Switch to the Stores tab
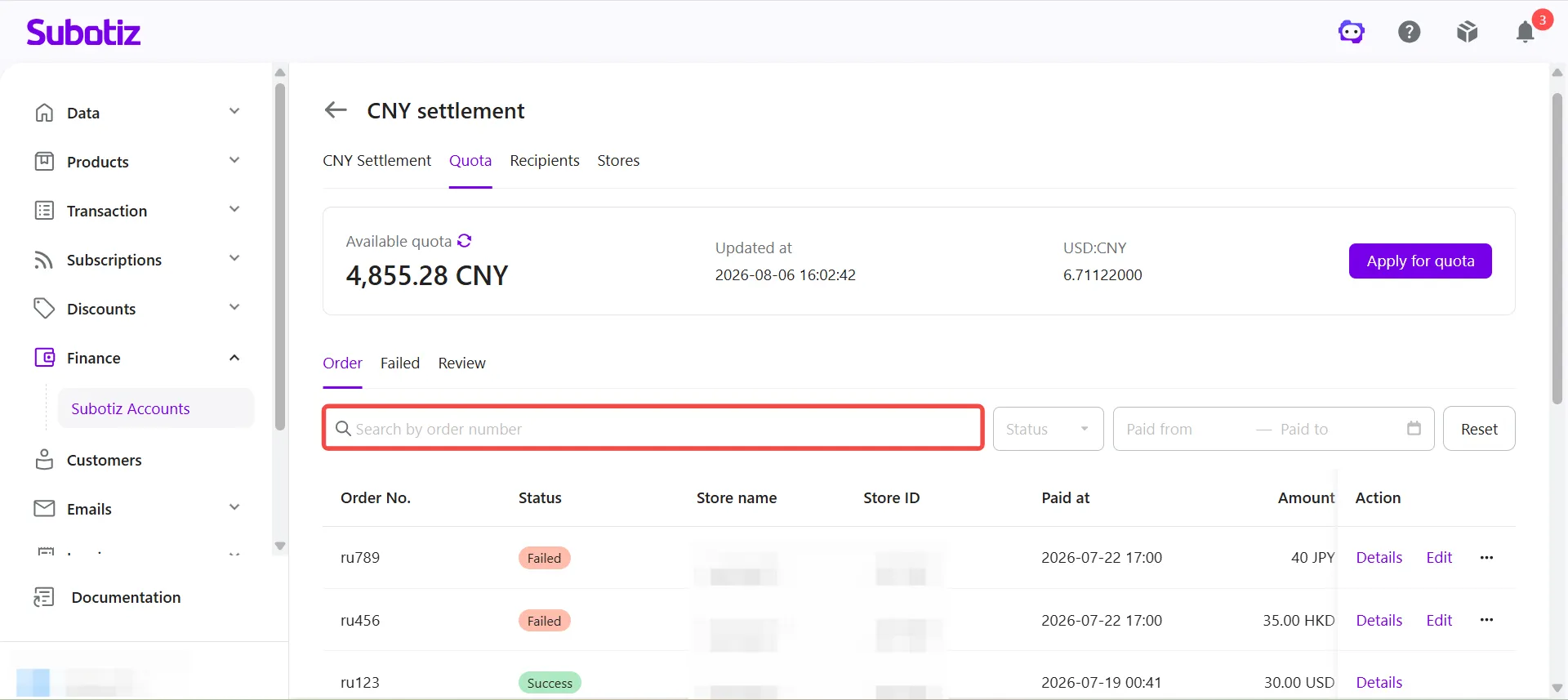Screen dimensions: 1568x700 click(618, 160)
